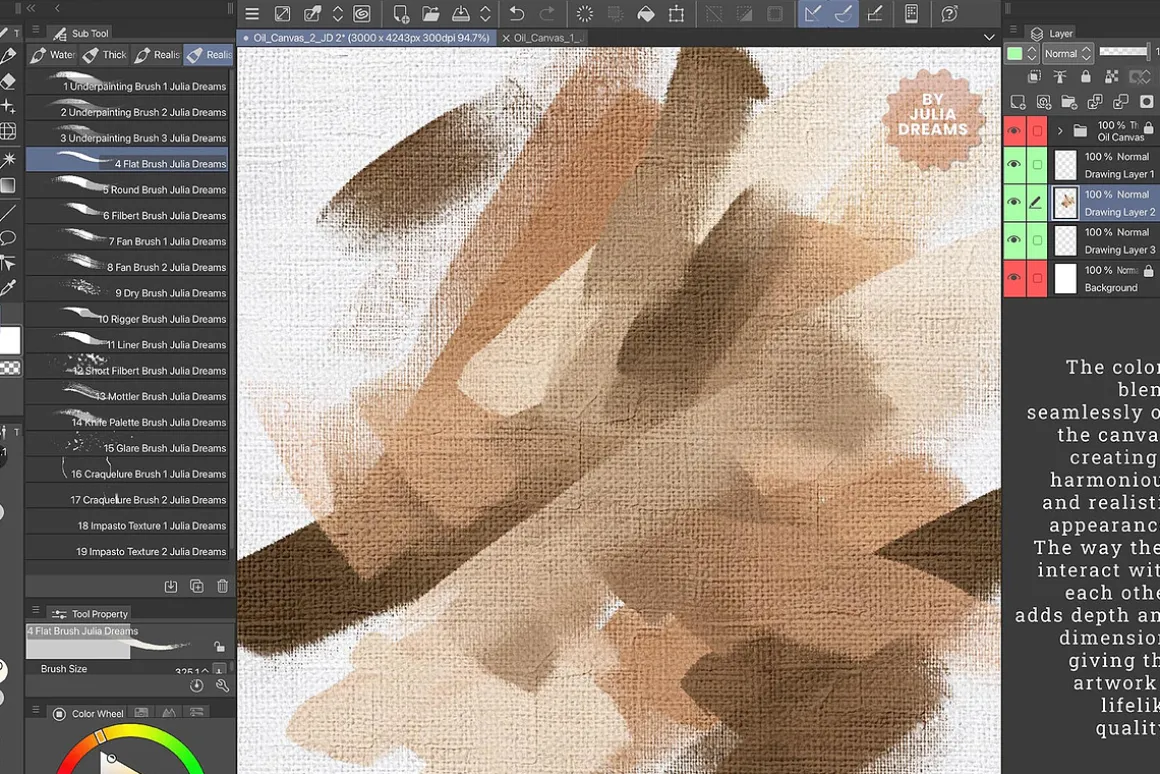Create a new canvas with the New icon
The width and height of the screenshot is (1160, 774).
coord(401,14)
